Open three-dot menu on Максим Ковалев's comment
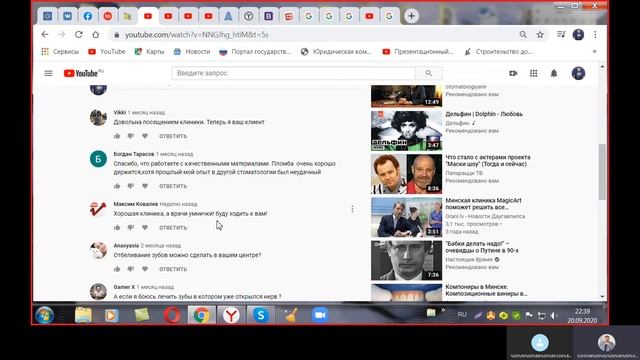Screen dimensions: 640x360 (x=352, y=209)
